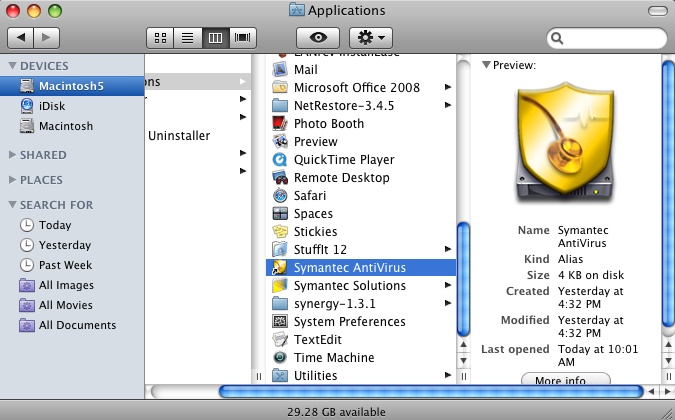This screenshot has height=420, width=675.
Task: Expand NetRestore-3.4.5 with its arrow
Action: click(448, 105)
